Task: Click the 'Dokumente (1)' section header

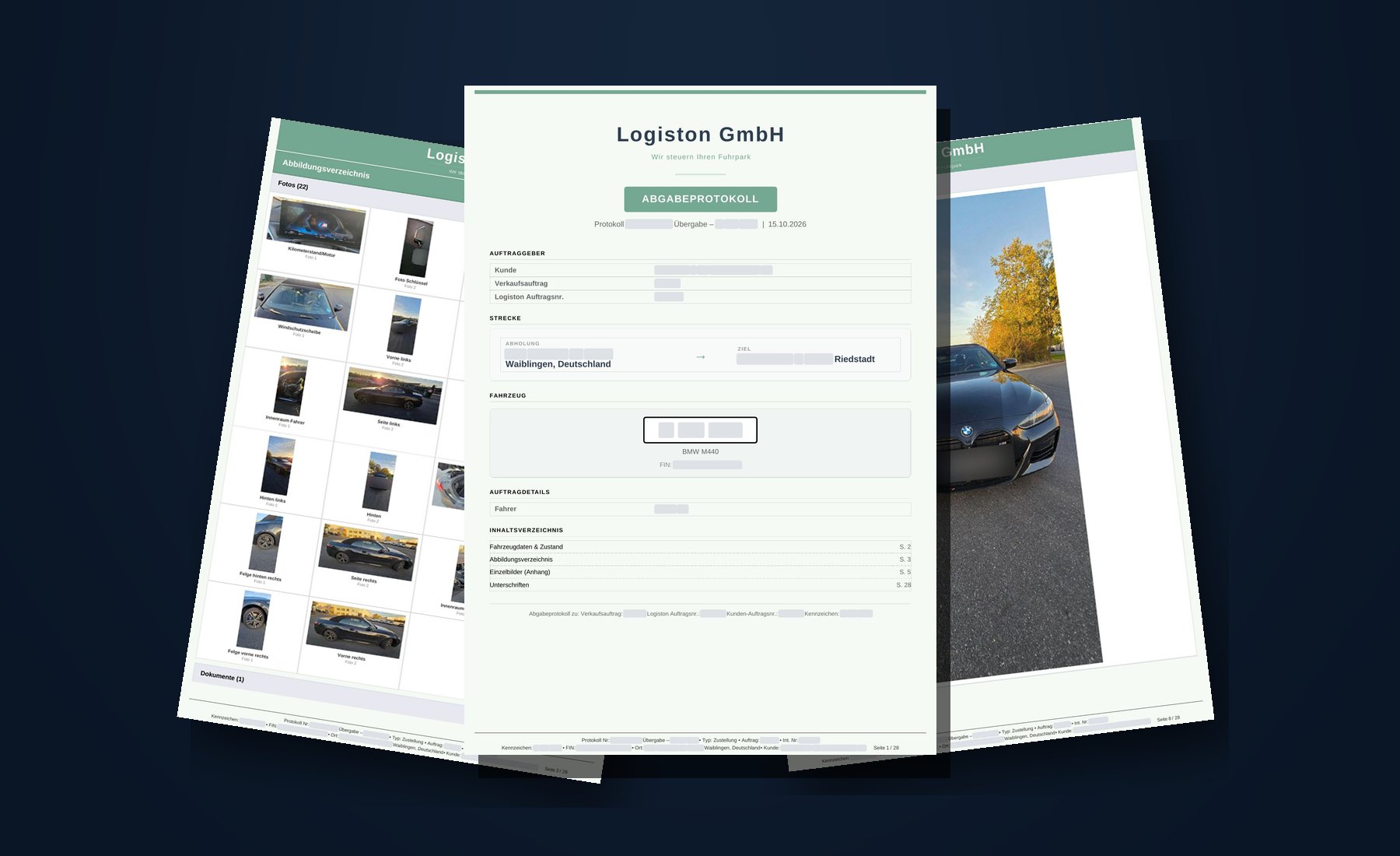Action: point(222,676)
